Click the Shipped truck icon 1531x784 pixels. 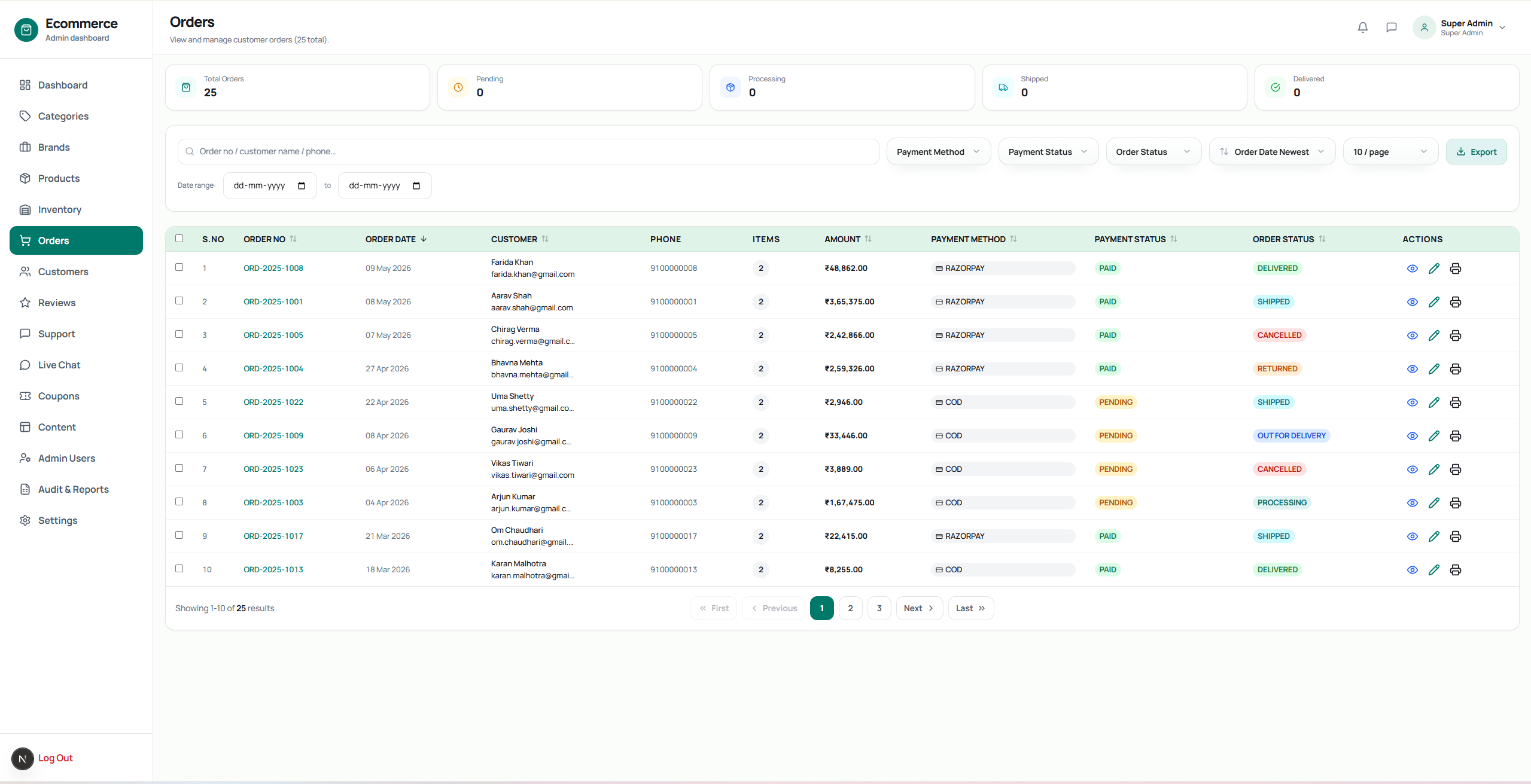pos(1003,87)
